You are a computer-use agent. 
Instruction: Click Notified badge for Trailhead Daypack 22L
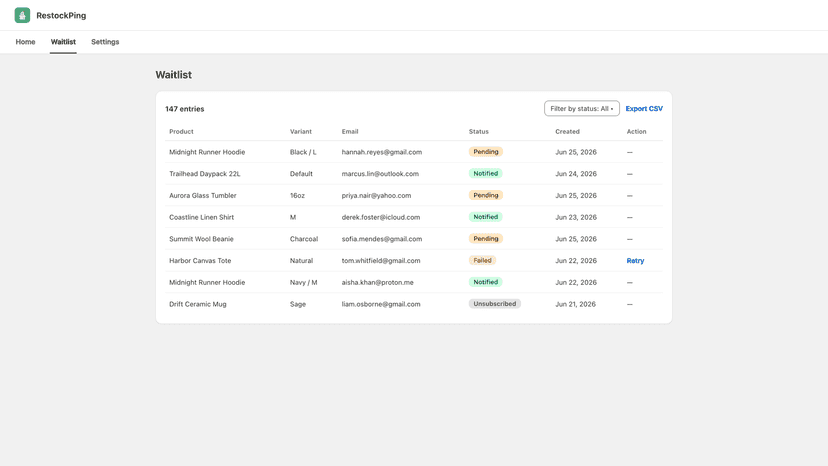click(485, 173)
